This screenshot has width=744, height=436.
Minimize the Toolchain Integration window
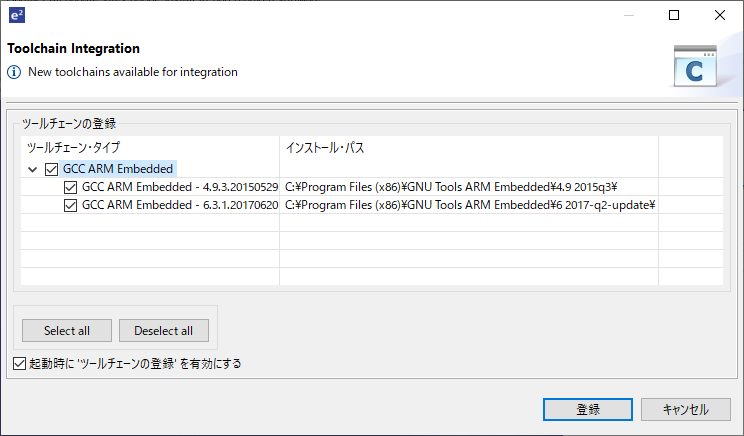pyautogui.click(x=629, y=15)
